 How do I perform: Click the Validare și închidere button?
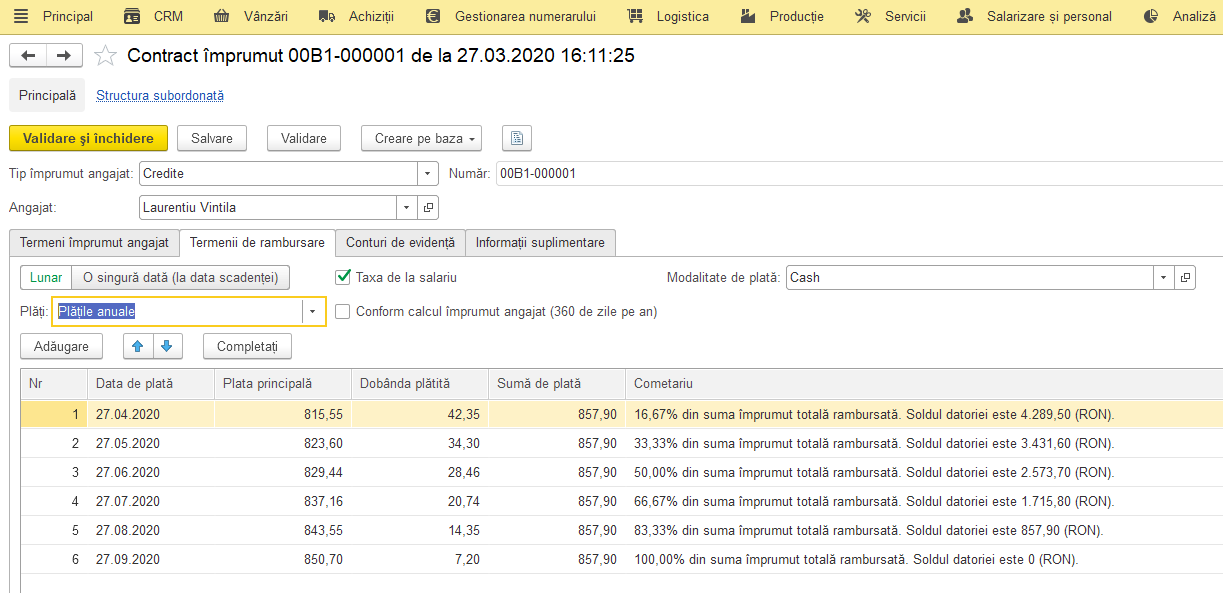88,138
